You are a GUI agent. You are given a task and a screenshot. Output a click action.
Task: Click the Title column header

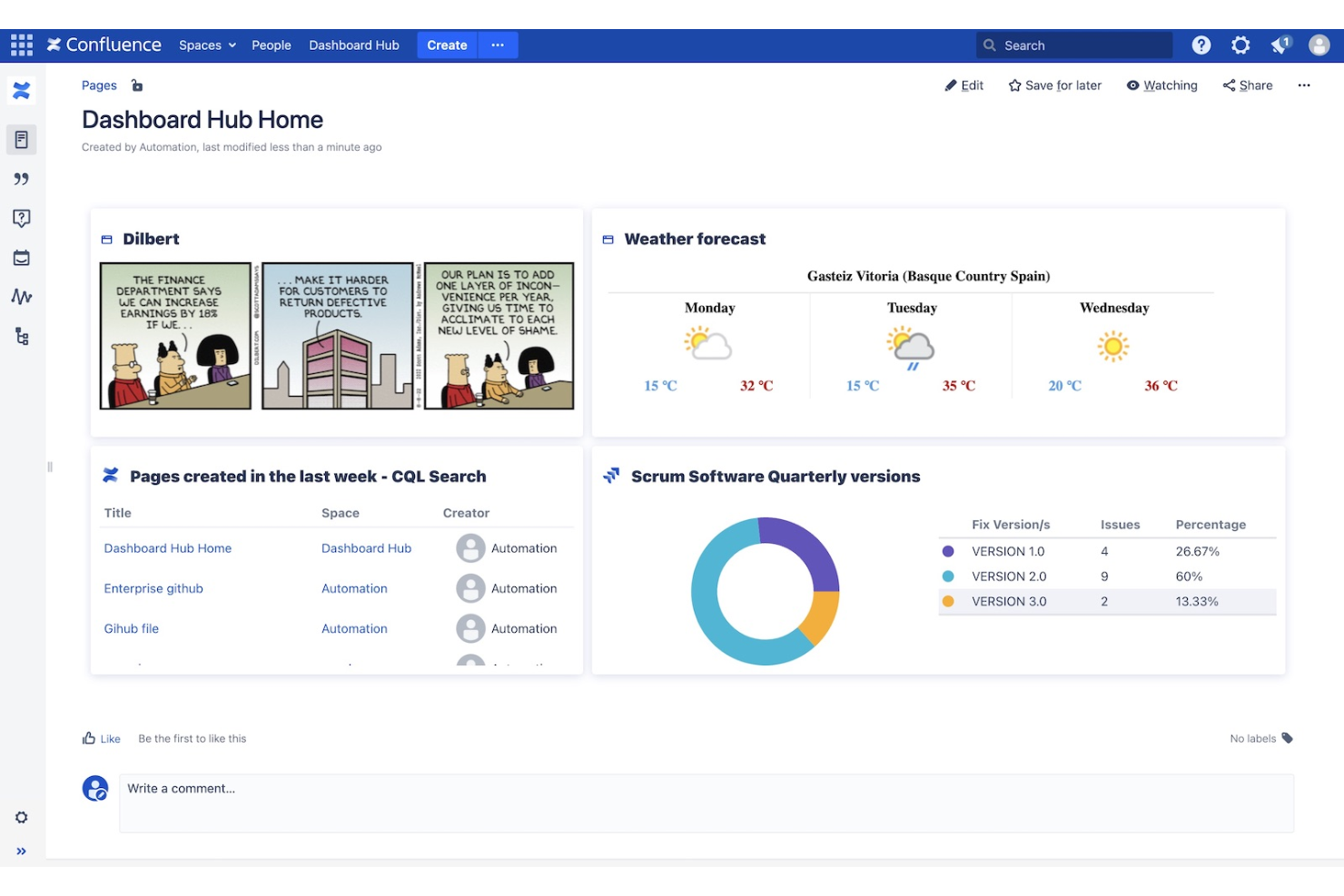[x=118, y=513]
